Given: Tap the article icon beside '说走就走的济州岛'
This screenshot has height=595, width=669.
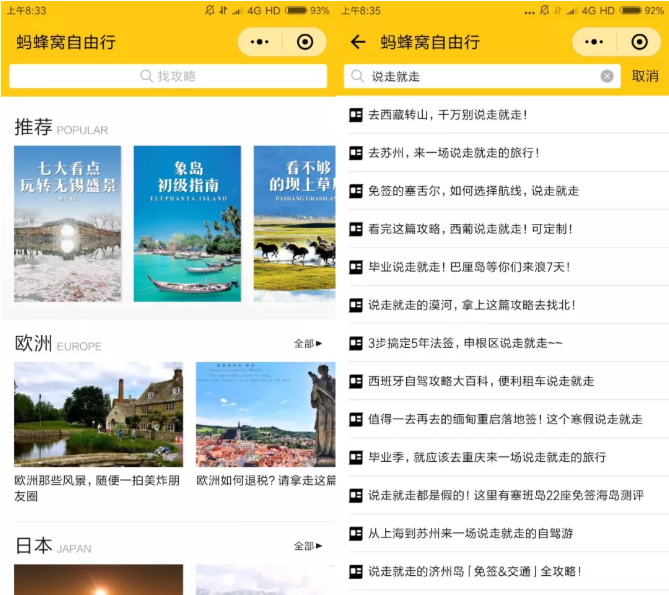Looking at the screenshot, I should pyautogui.click(x=356, y=571).
